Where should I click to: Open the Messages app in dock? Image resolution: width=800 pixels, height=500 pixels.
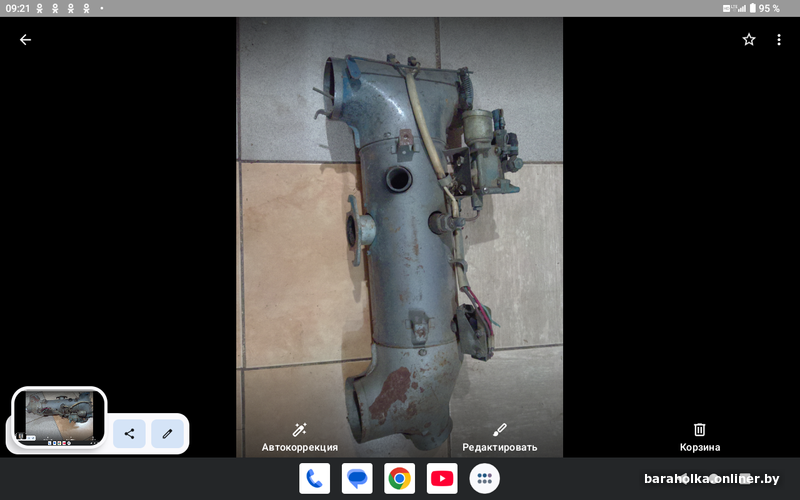coord(357,479)
